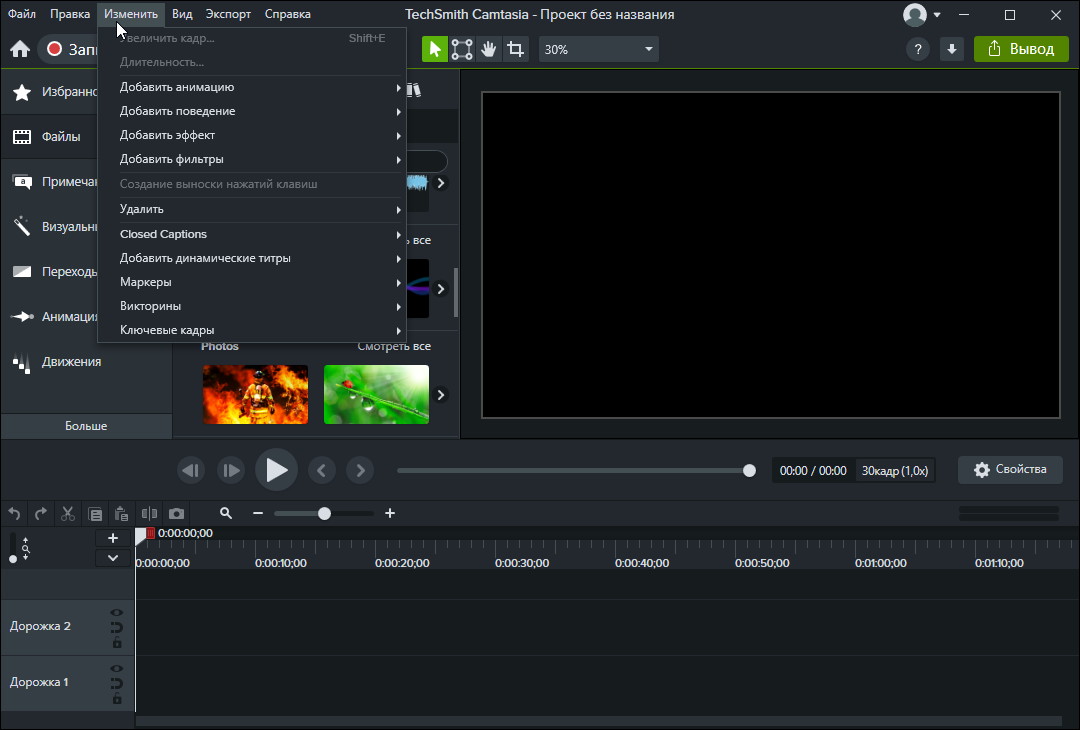The height and width of the screenshot is (730, 1080).
Task: Select the Pan hand tool
Action: [488, 49]
